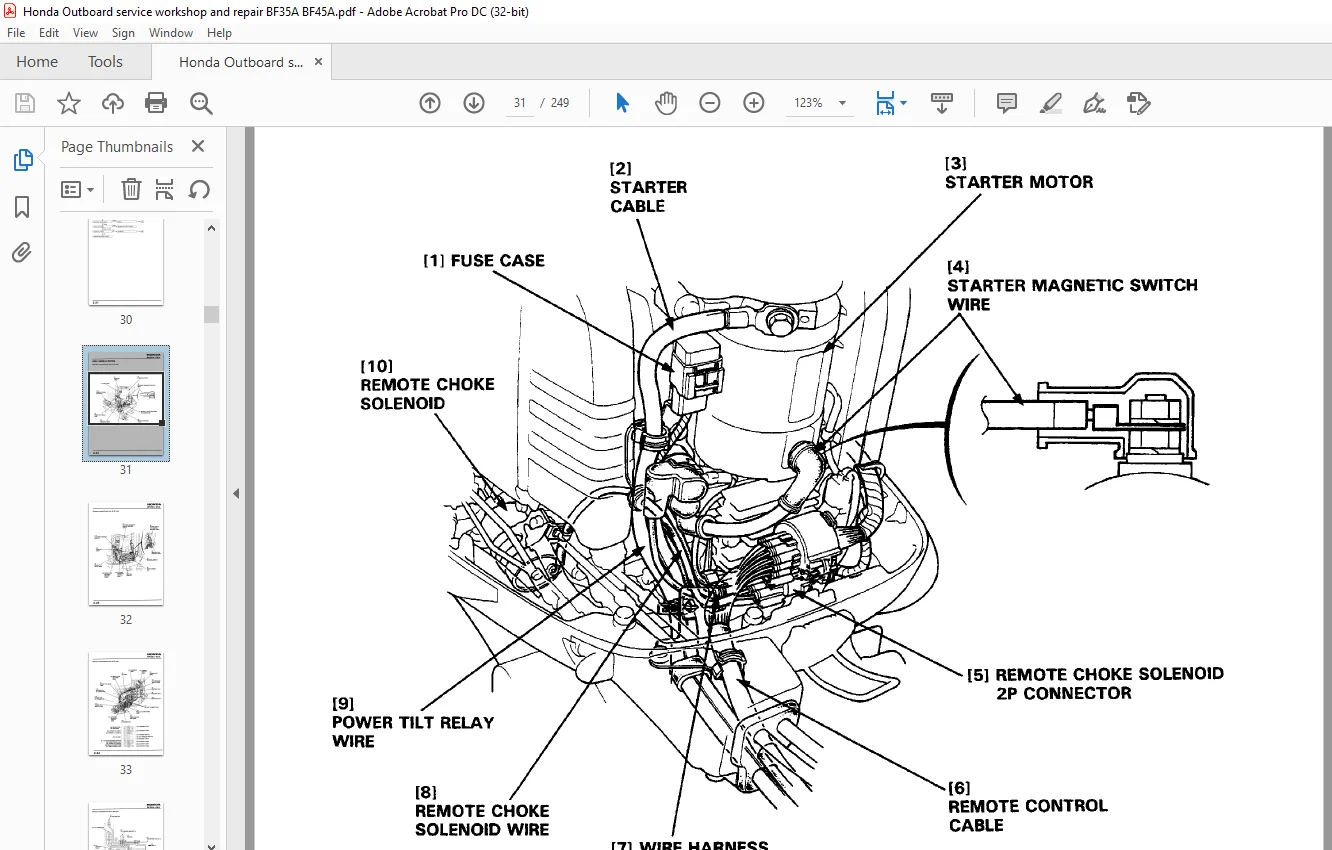Go to previous page arrow

coord(430,103)
